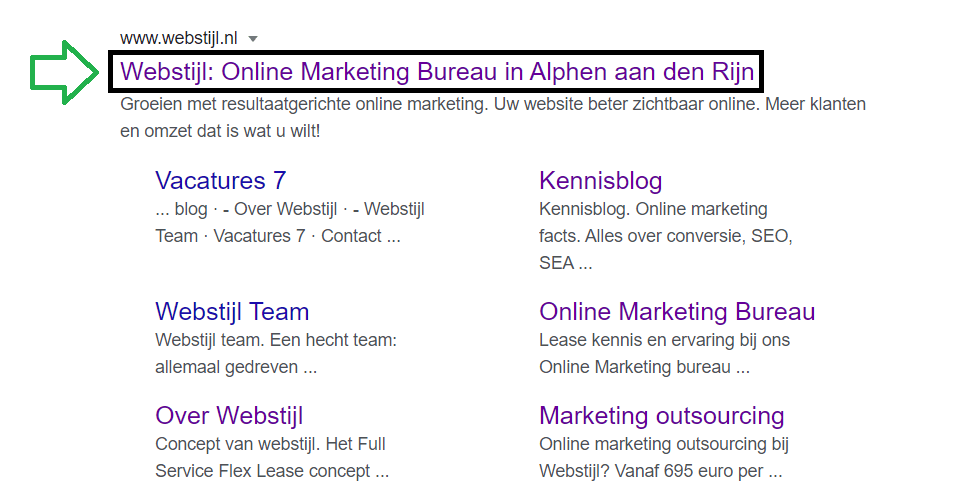Click text '... blog · - Over Webstijl · - Webstijl'

tap(290, 209)
